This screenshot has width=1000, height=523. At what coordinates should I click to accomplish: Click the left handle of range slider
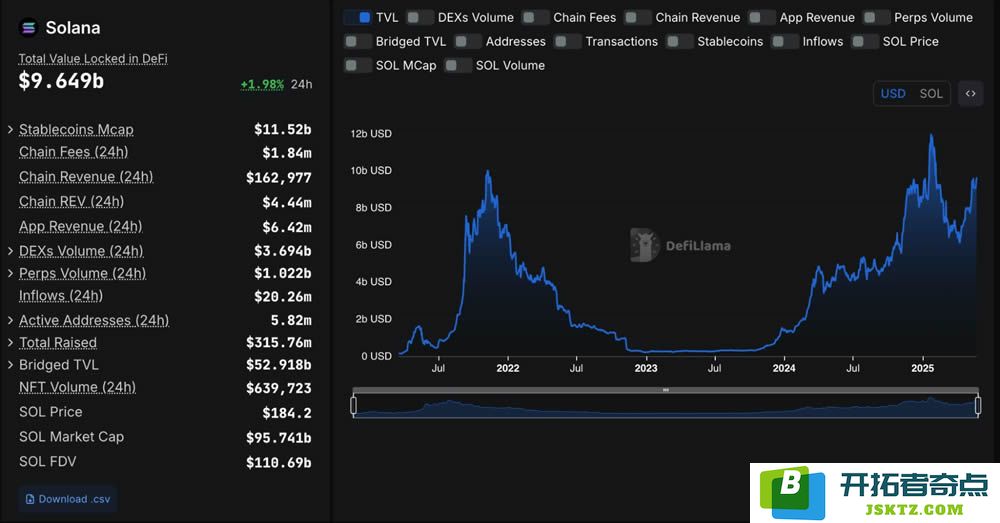353,405
